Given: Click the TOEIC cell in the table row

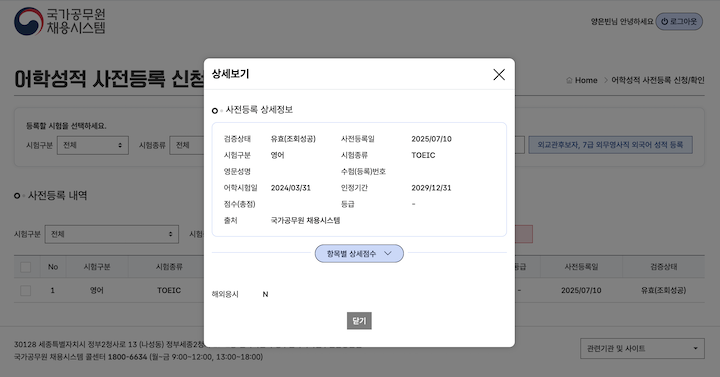Looking at the screenshot, I should [169, 290].
